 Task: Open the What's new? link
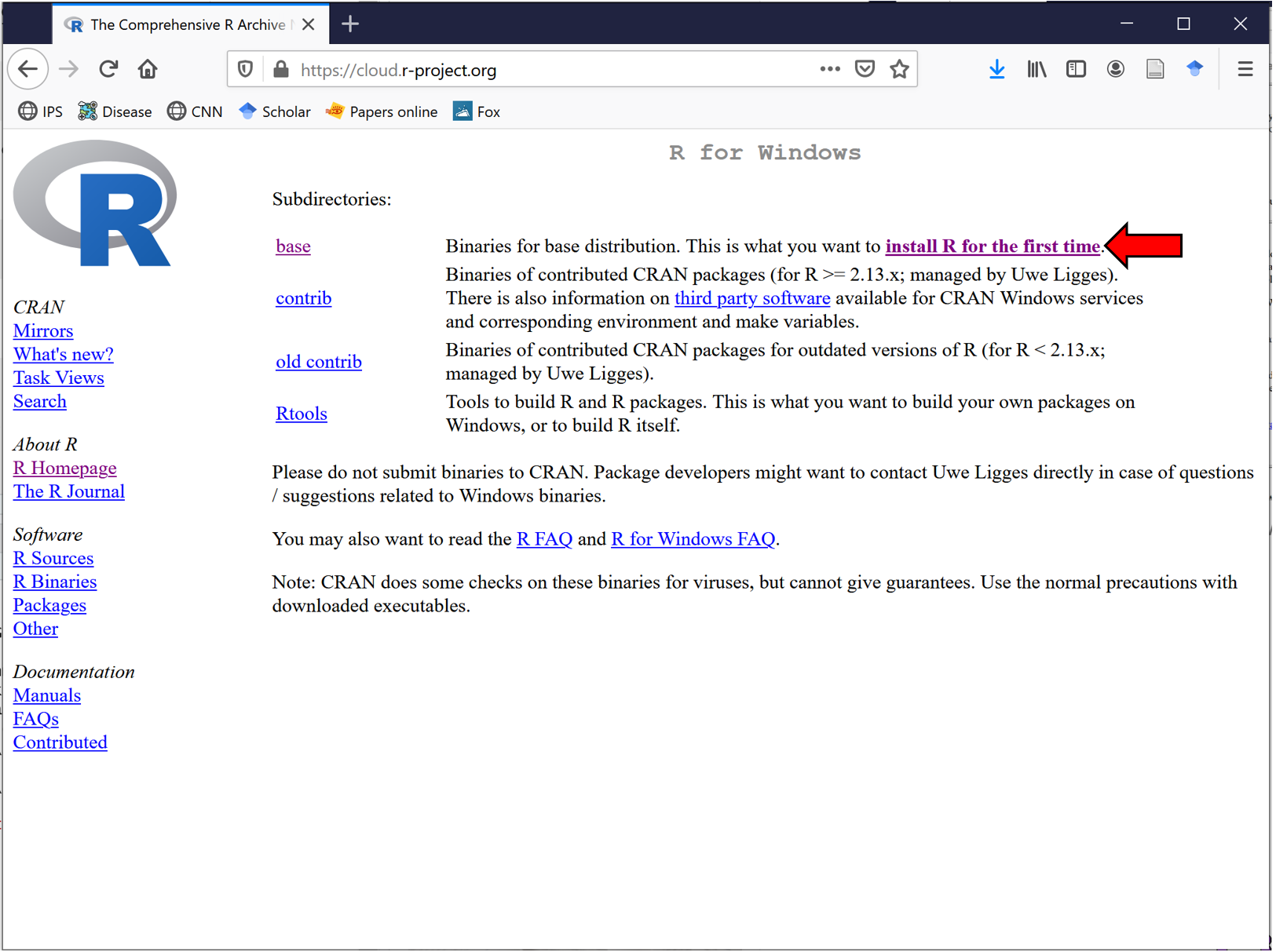(64, 355)
